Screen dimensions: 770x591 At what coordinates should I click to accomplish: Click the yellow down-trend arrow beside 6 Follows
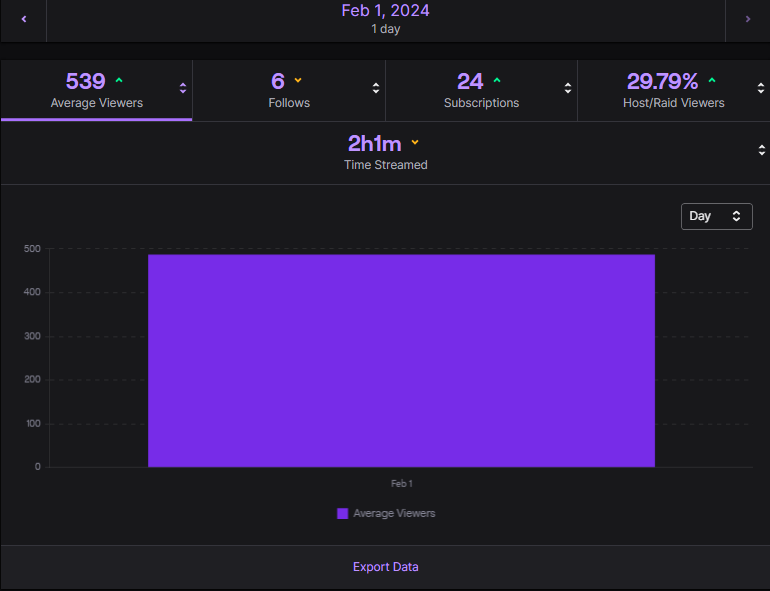click(298, 80)
